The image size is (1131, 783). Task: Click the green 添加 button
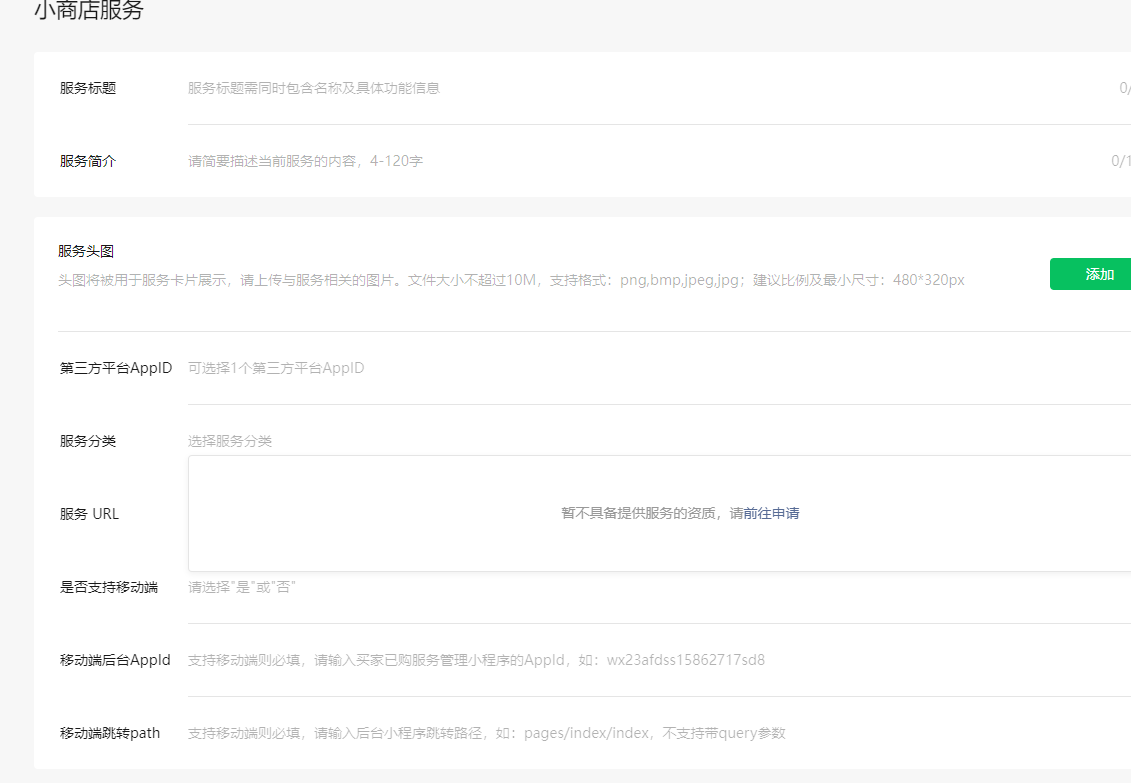1091,274
